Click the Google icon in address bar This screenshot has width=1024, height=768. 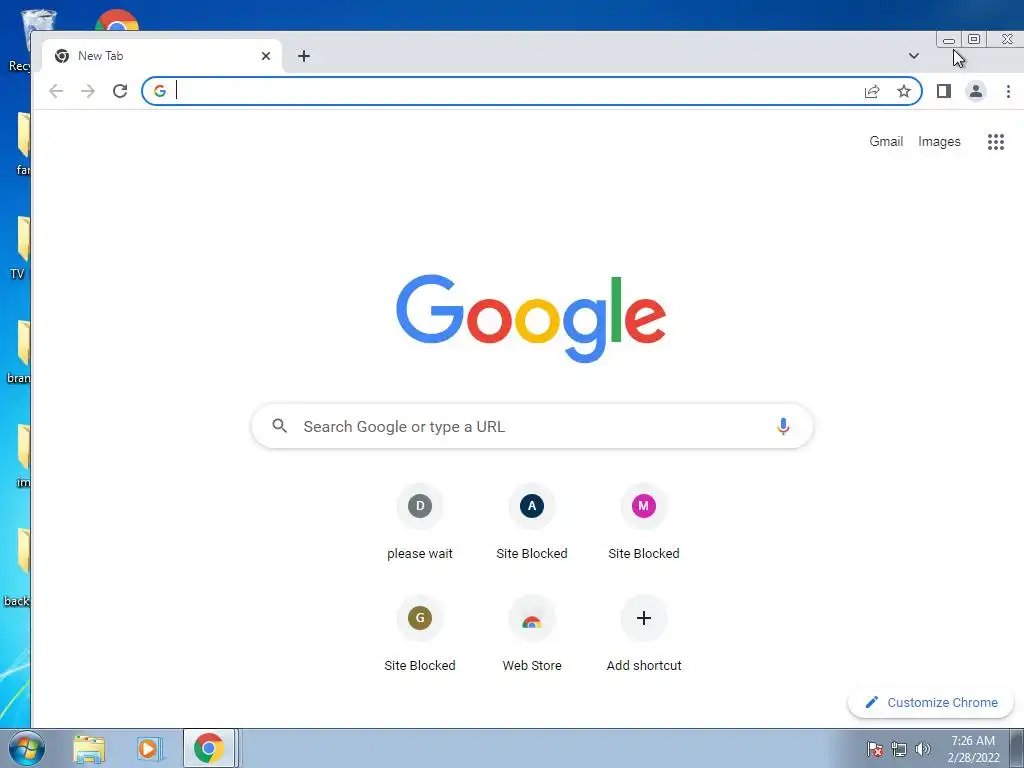click(x=160, y=91)
